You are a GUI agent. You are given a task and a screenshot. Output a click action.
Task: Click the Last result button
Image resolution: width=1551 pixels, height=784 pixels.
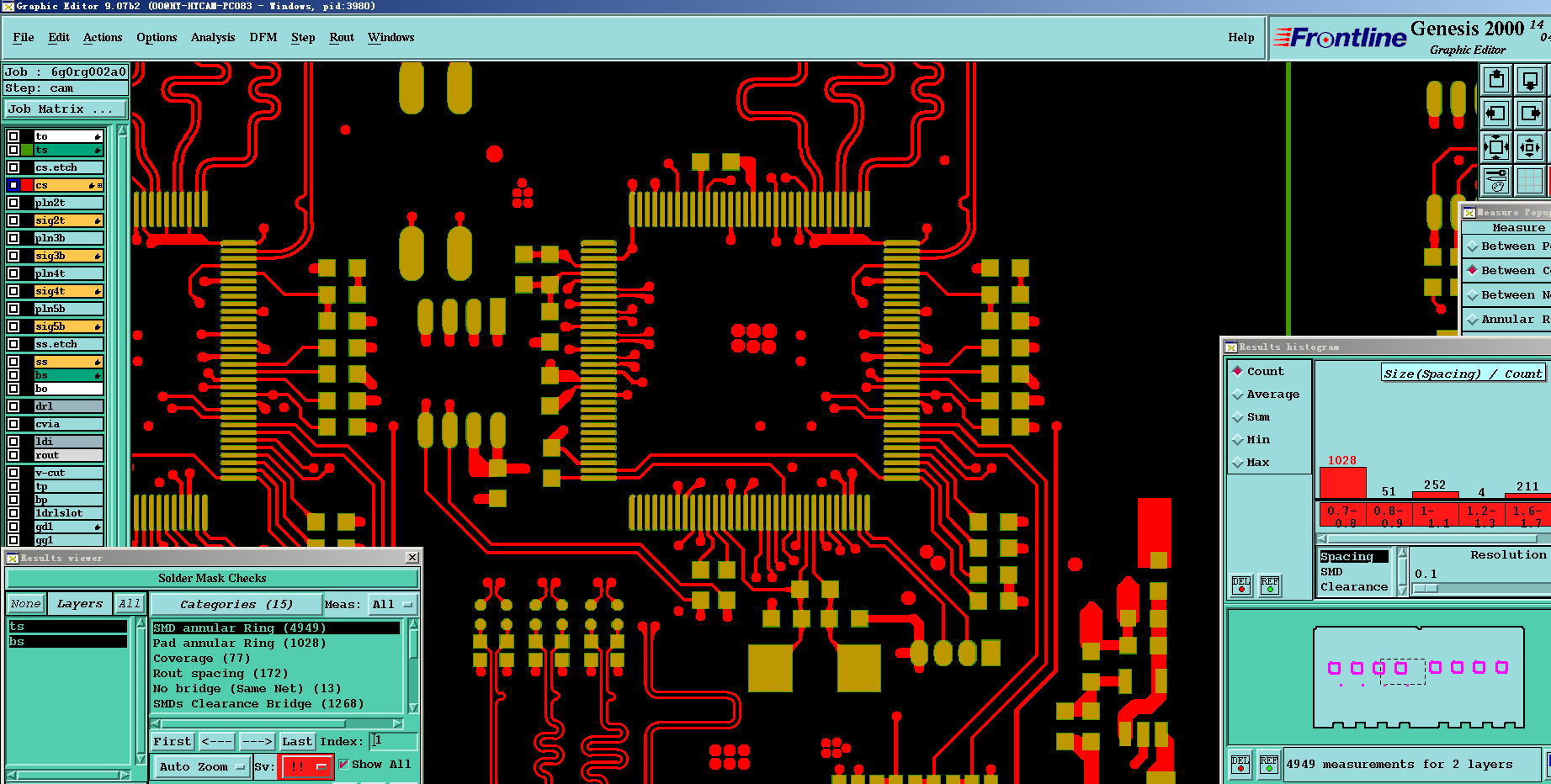[x=297, y=741]
